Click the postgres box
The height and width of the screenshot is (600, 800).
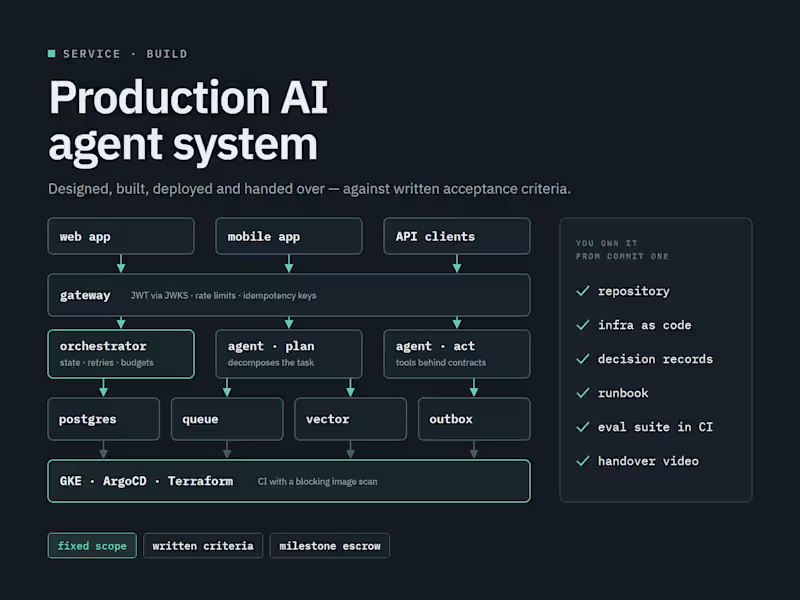click(104, 419)
